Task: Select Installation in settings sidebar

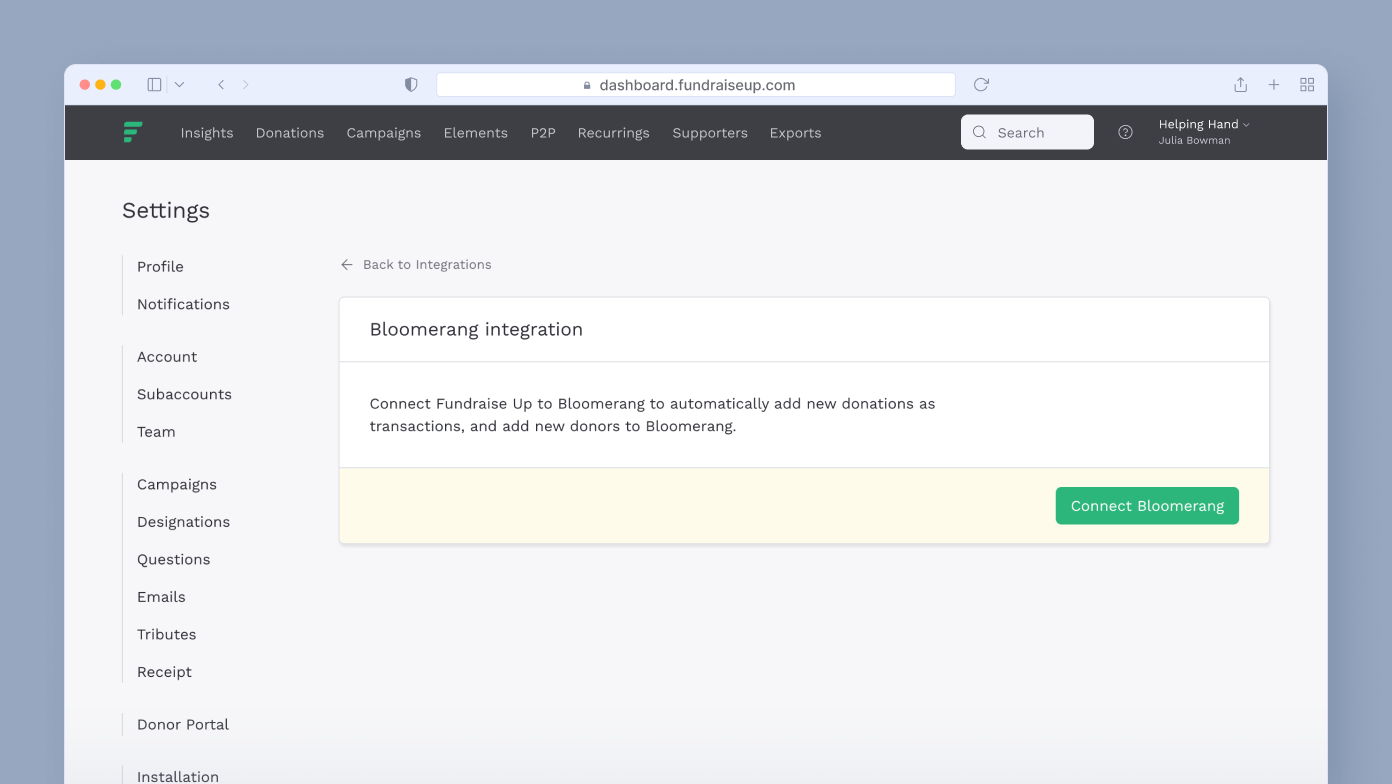Action: [x=178, y=776]
